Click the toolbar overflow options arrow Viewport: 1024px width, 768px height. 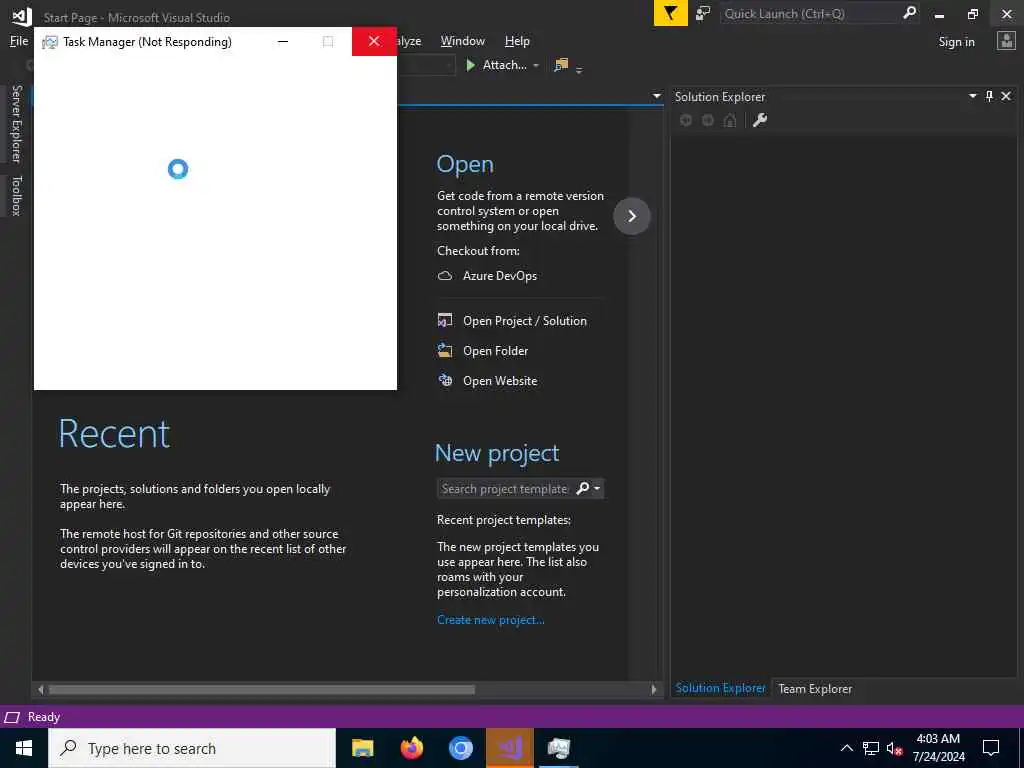click(x=579, y=69)
